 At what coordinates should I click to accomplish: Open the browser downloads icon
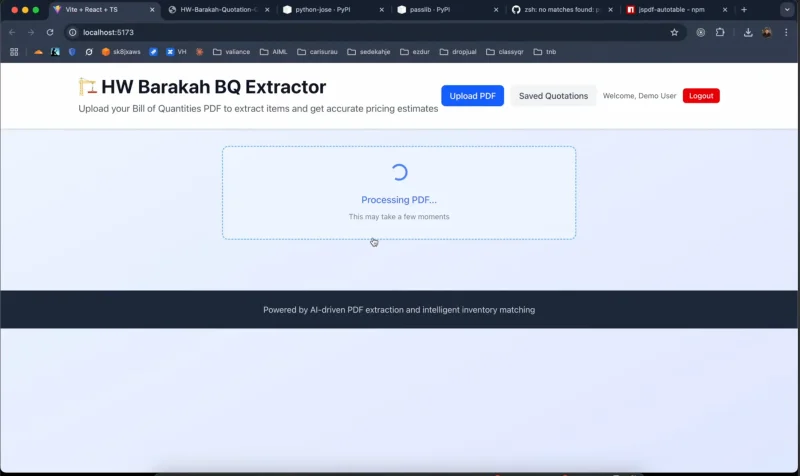point(748,32)
